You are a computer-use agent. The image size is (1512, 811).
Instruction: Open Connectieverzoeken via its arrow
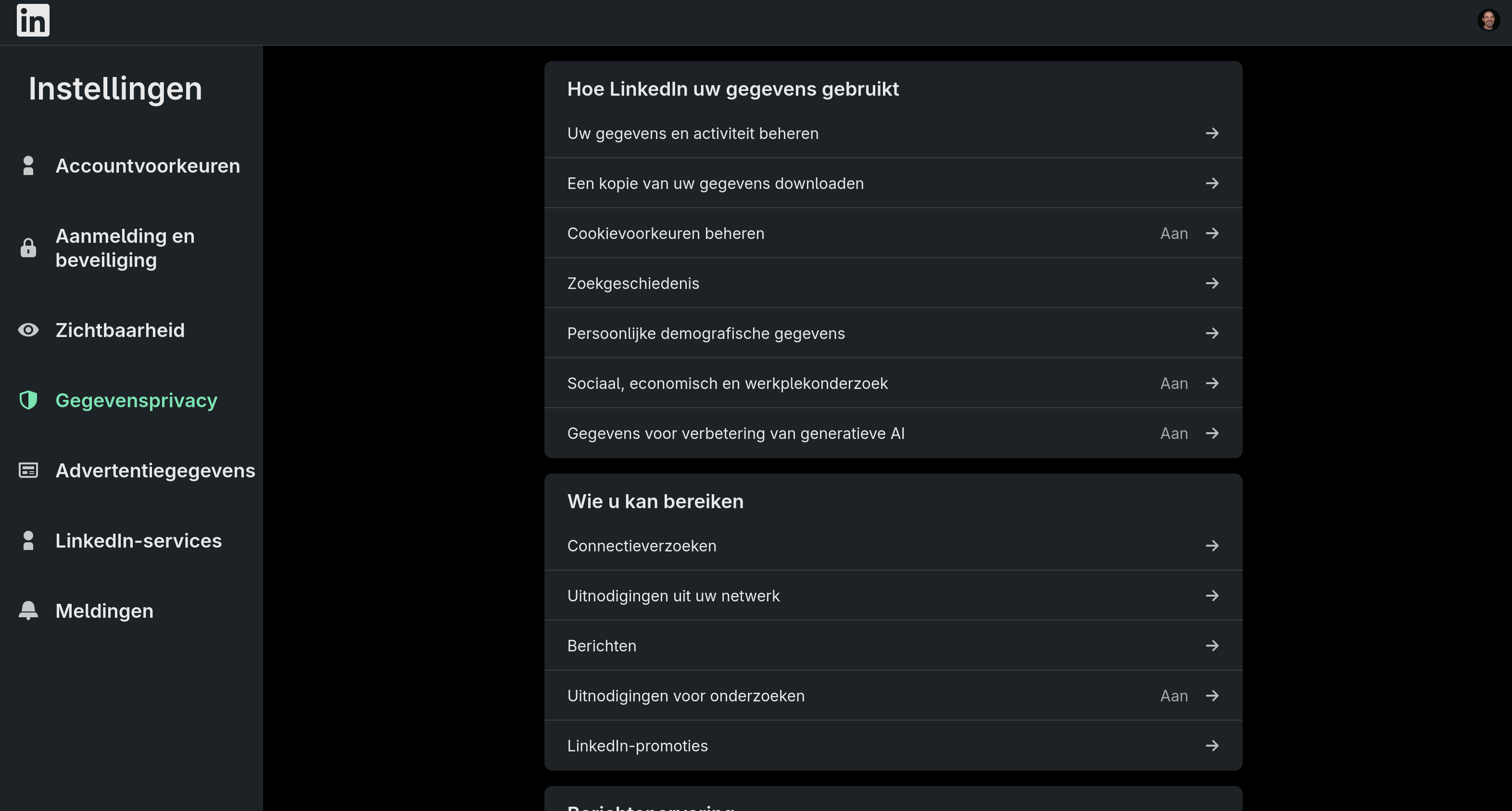click(1213, 545)
